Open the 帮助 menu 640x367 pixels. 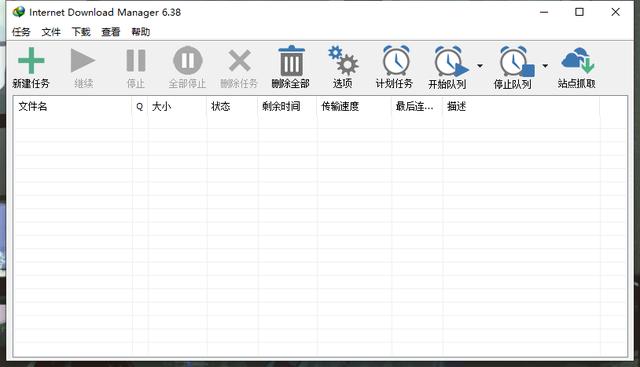140,32
